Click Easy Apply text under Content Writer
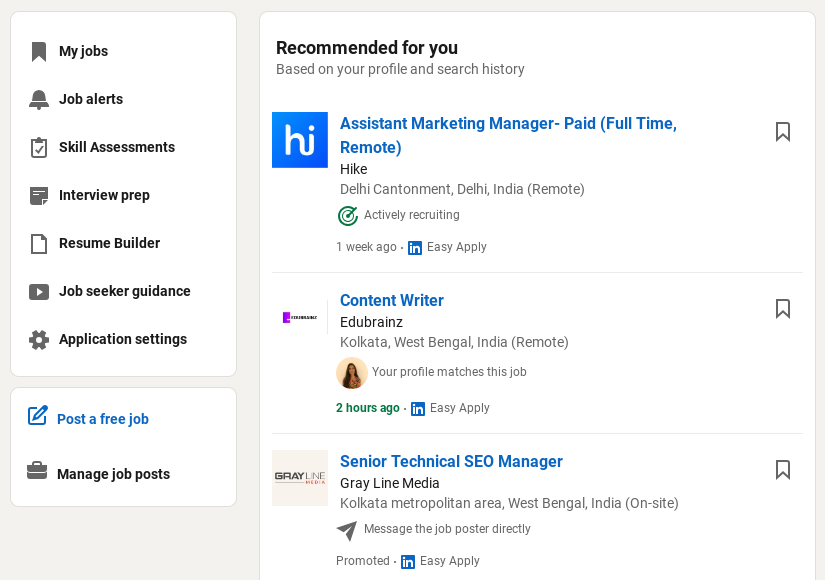 (x=460, y=408)
